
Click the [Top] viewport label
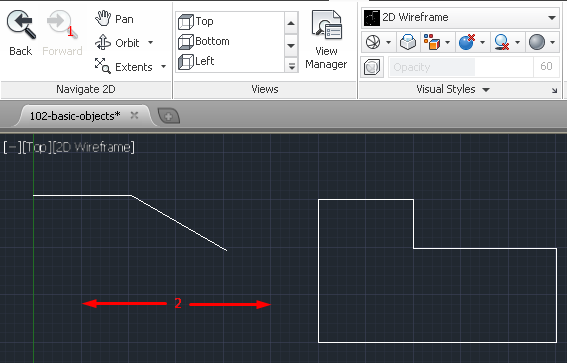click(37, 148)
